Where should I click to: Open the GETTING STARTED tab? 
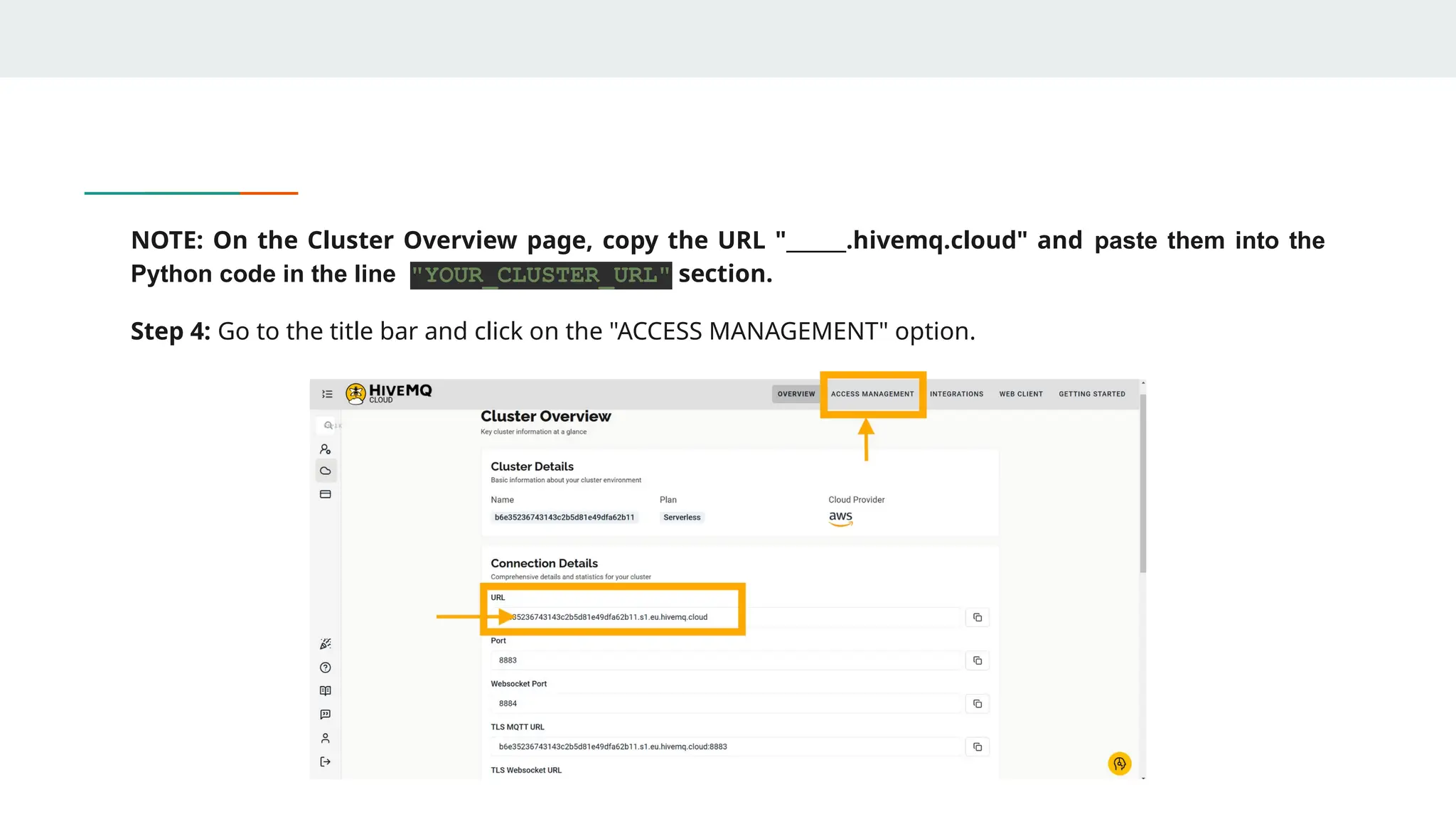point(1092,394)
